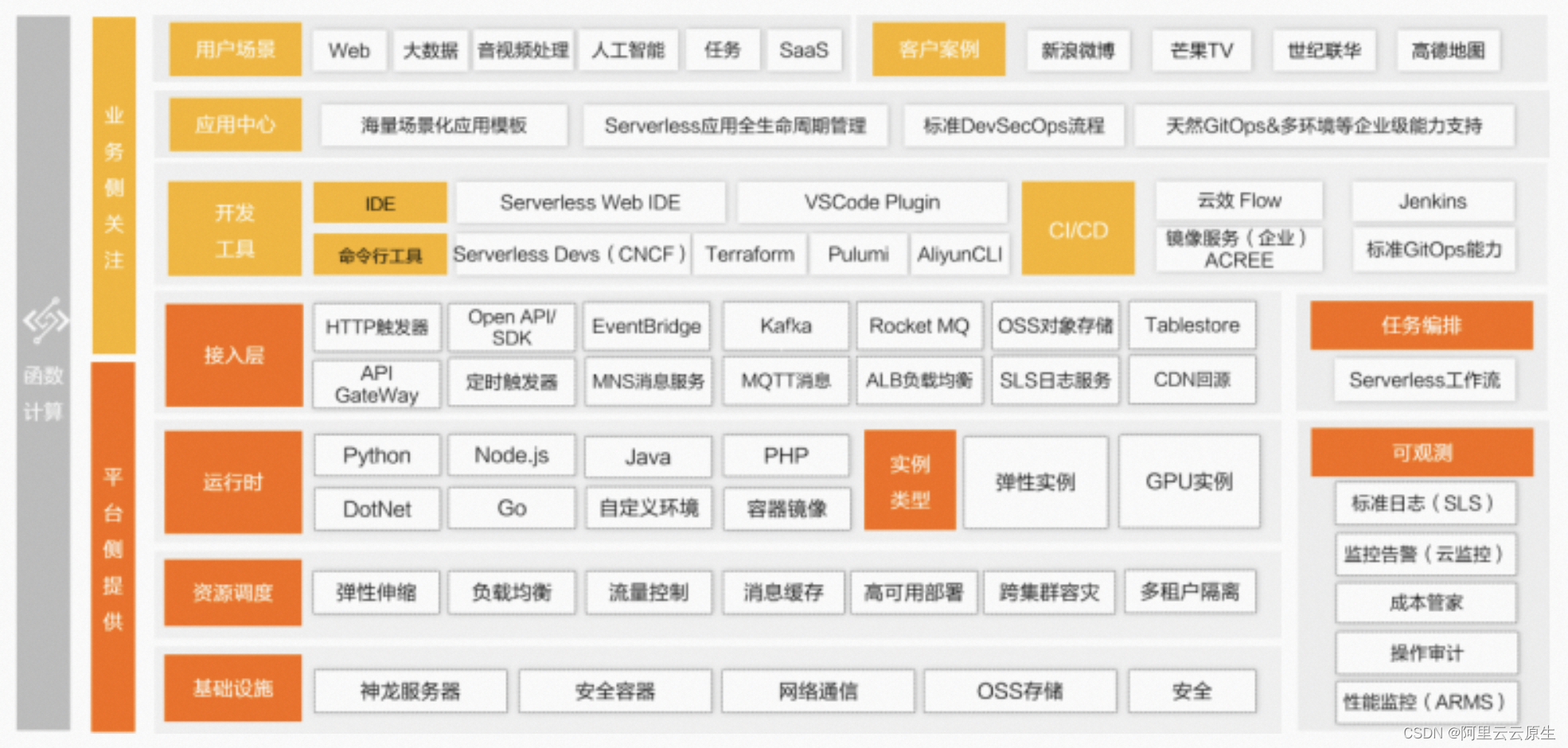Image resolution: width=1568 pixels, height=748 pixels.
Task: Click the function compute logo icon
Action: (x=45, y=321)
